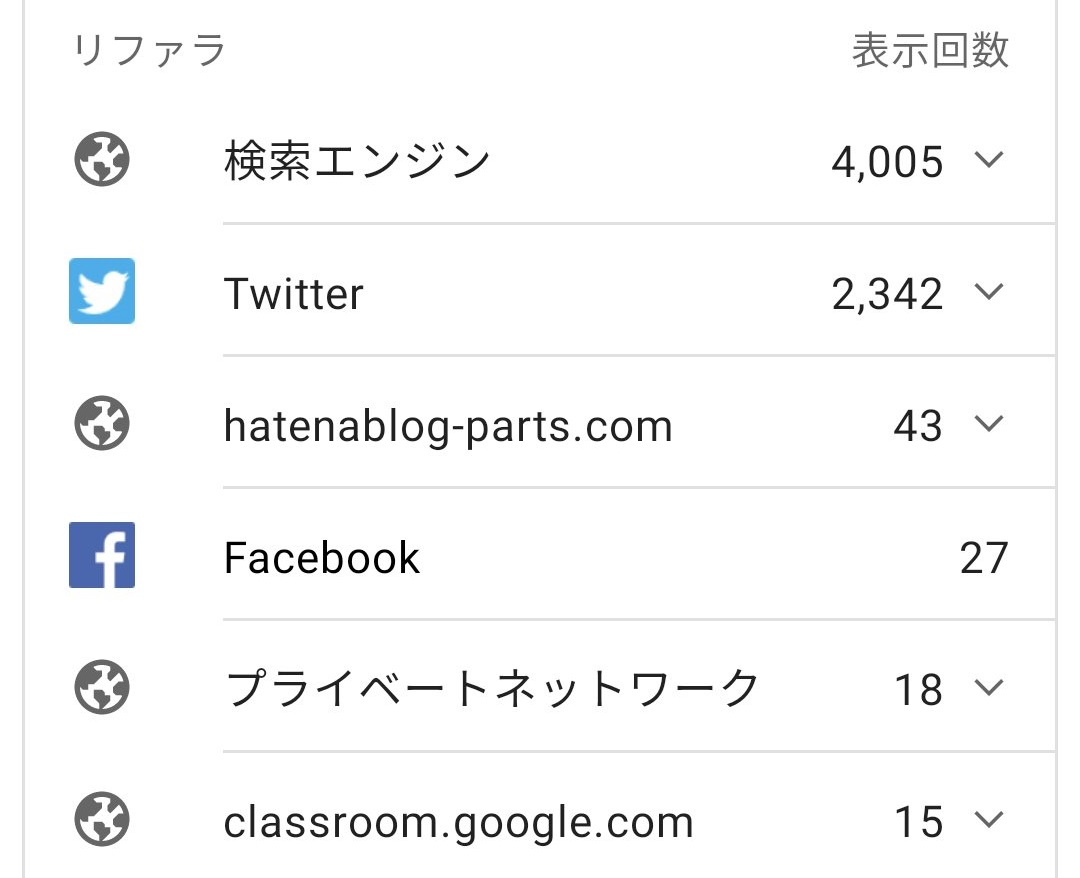This screenshot has width=1080, height=878.
Task: Open the classroom.google.com referrer text
Action: click(x=459, y=822)
